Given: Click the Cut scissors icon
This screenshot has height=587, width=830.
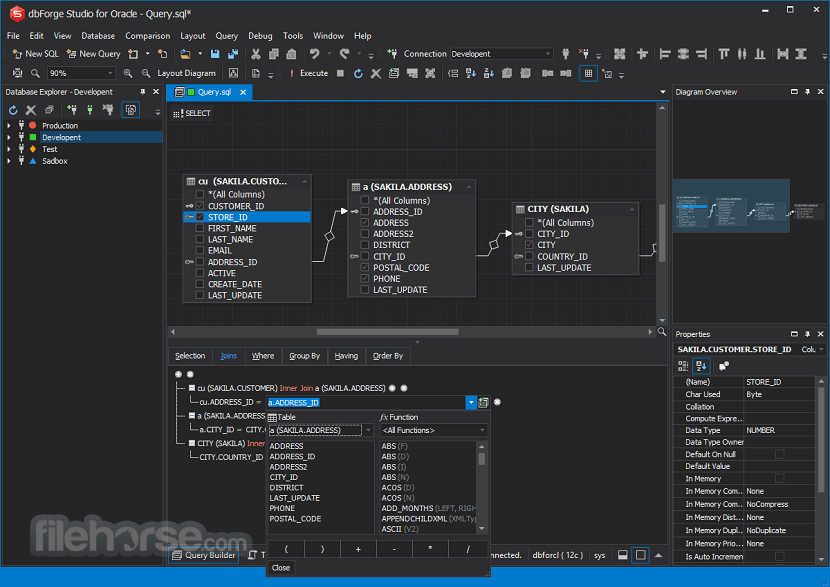Looking at the screenshot, I should [x=256, y=53].
